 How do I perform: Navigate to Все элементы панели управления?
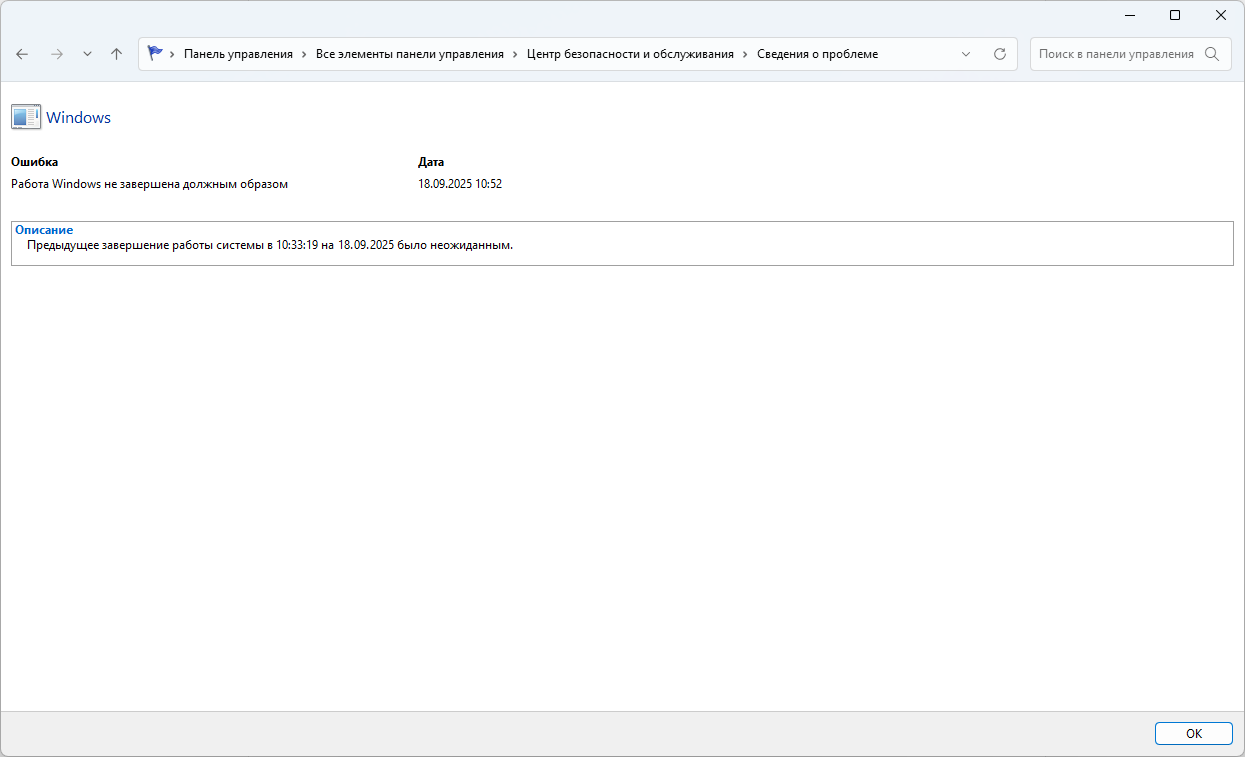click(409, 54)
